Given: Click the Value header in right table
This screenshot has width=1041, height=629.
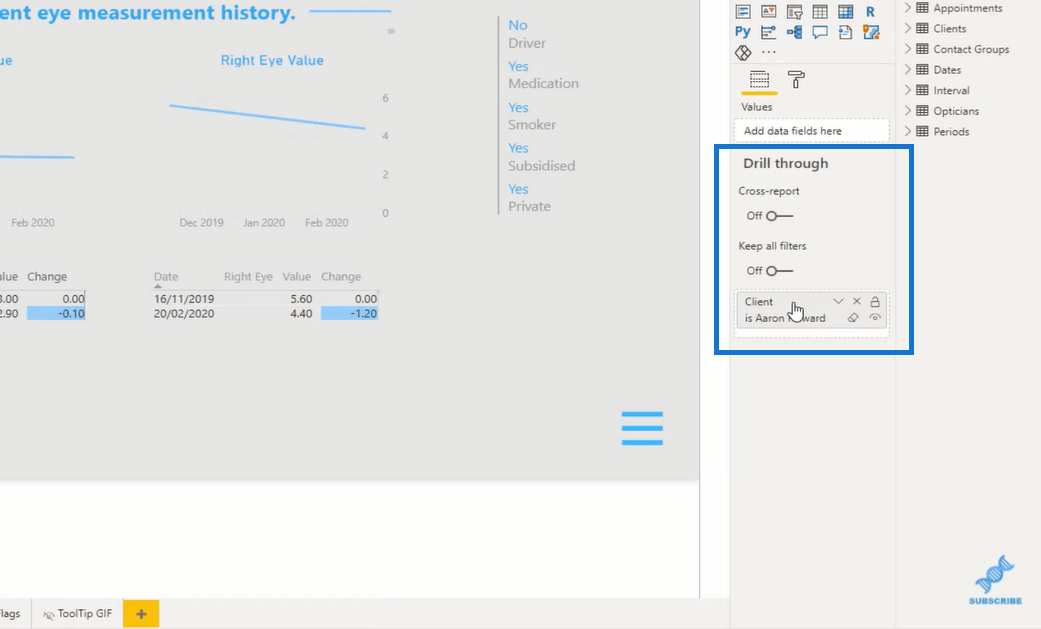Looking at the screenshot, I should 297,276.
